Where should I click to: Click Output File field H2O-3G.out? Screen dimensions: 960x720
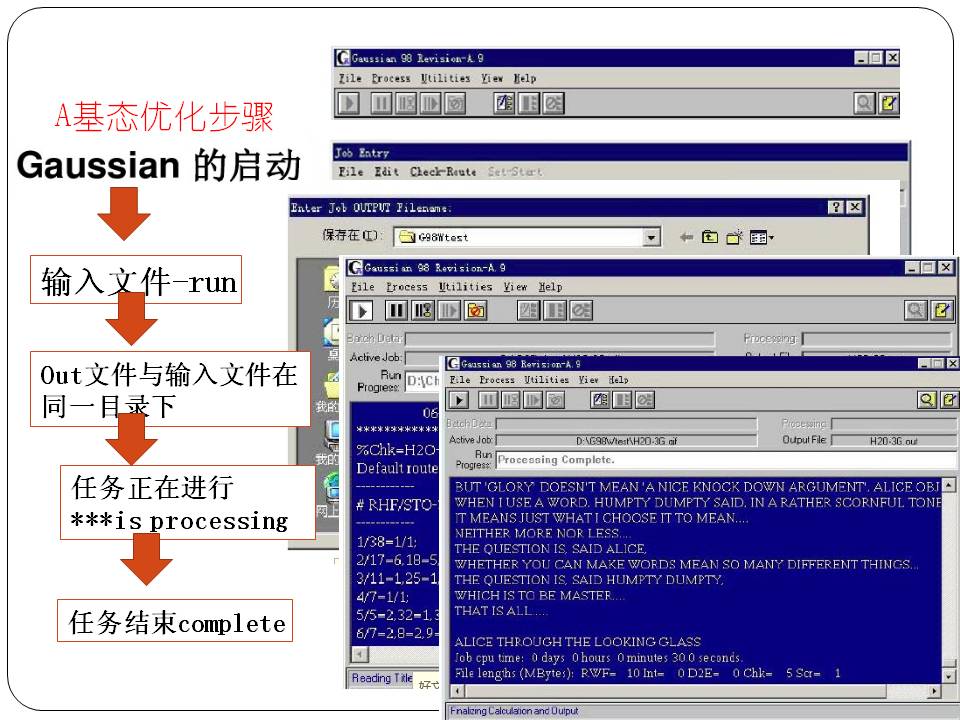pos(894,440)
